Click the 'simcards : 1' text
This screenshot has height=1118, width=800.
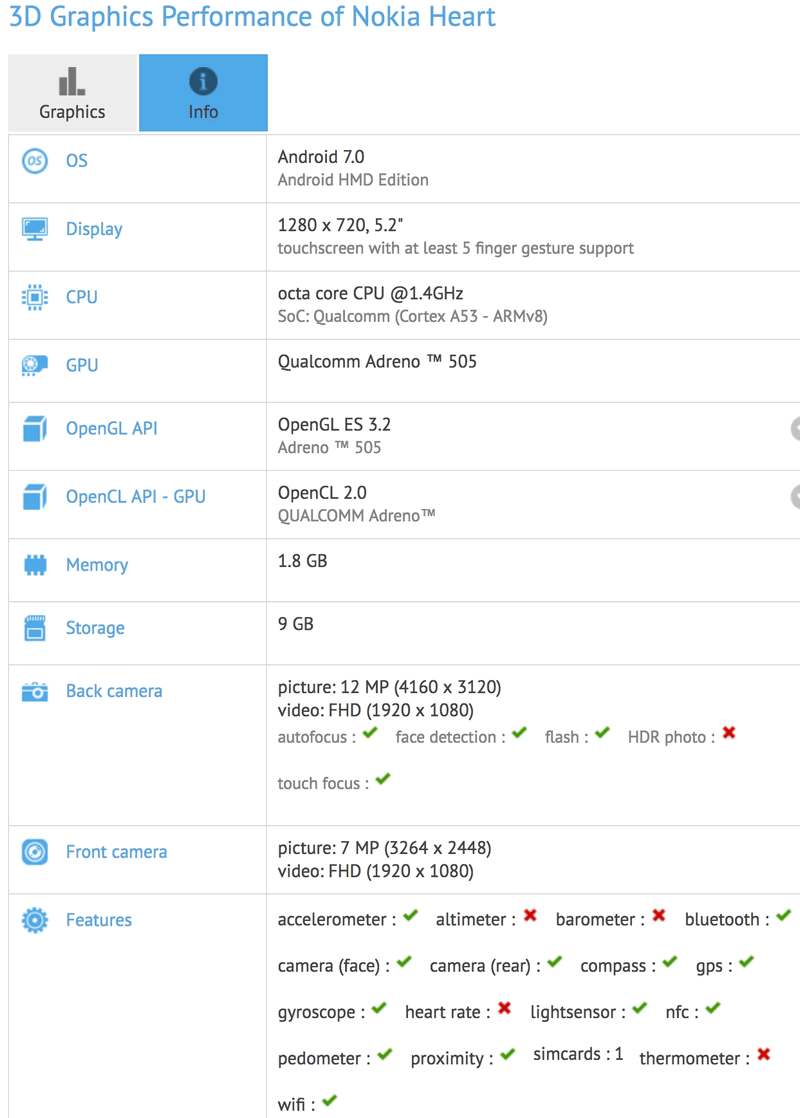tap(578, 1055)
